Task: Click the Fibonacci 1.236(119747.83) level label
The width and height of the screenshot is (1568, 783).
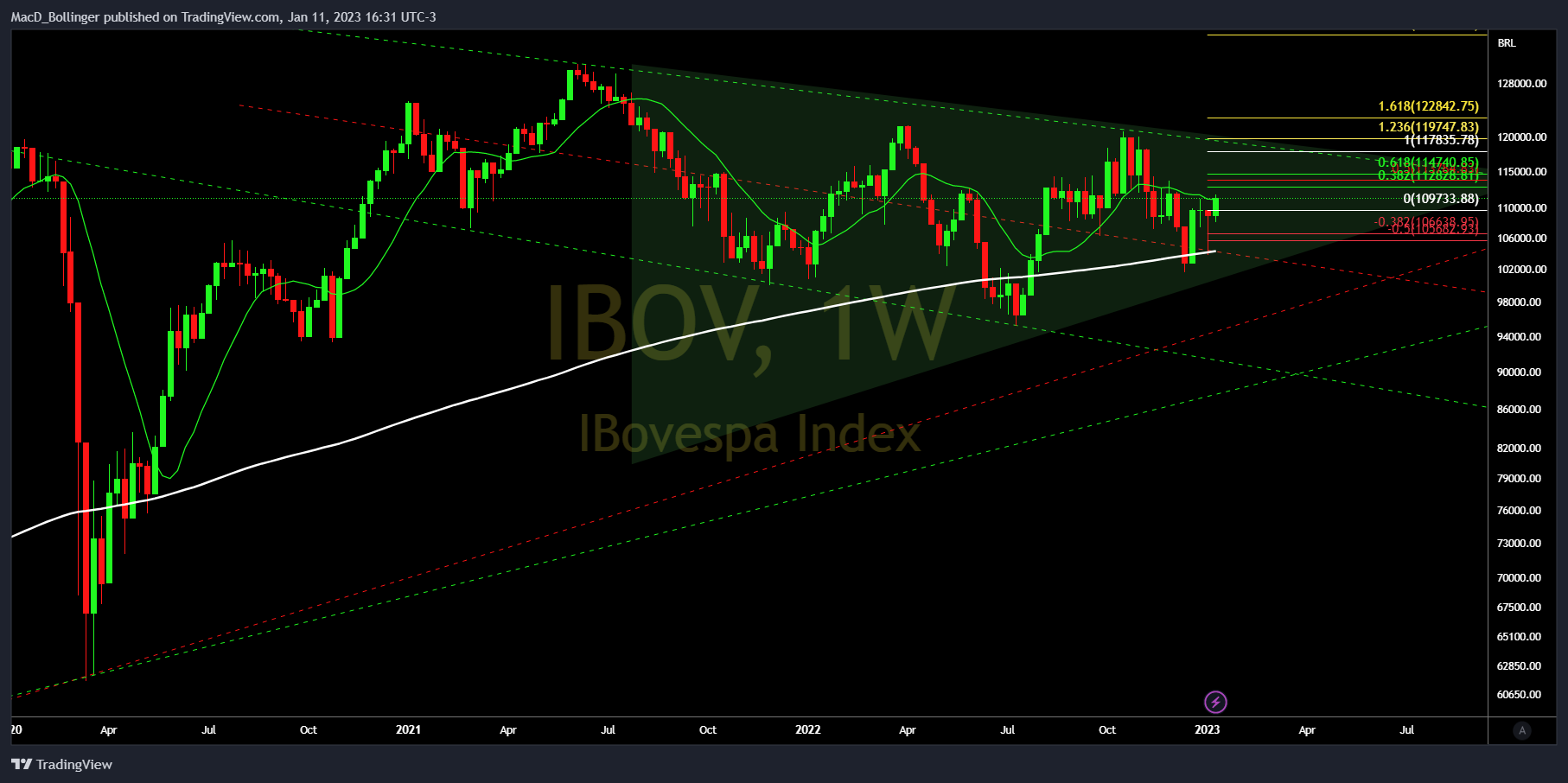Action: (1429, 127)
